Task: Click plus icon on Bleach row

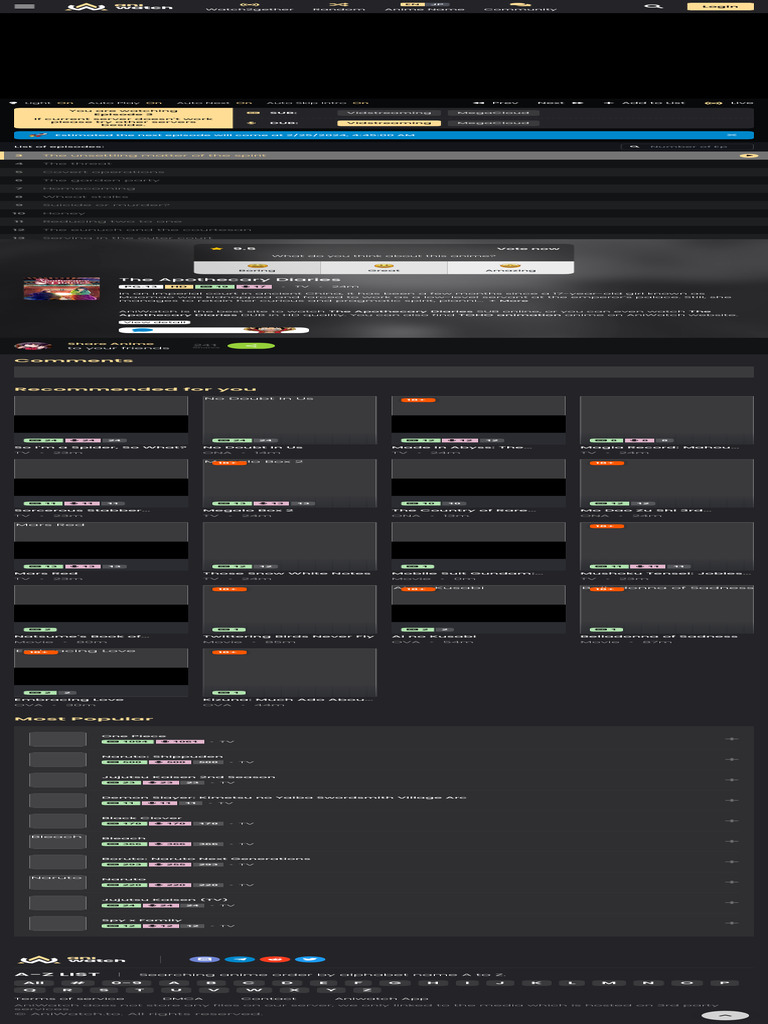Action: point(731,841)
